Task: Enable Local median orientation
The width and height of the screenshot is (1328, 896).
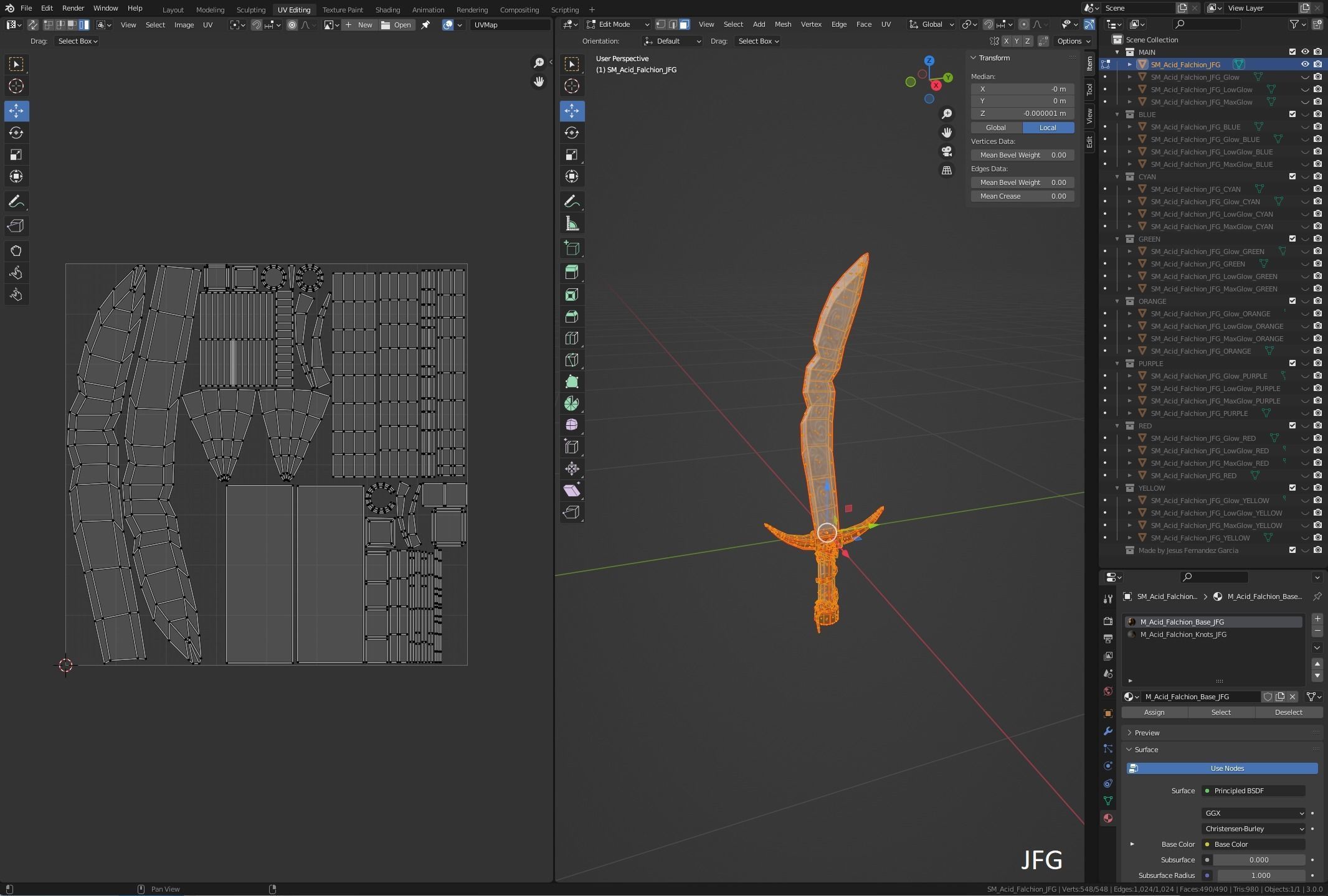Action: (1048, 127)
